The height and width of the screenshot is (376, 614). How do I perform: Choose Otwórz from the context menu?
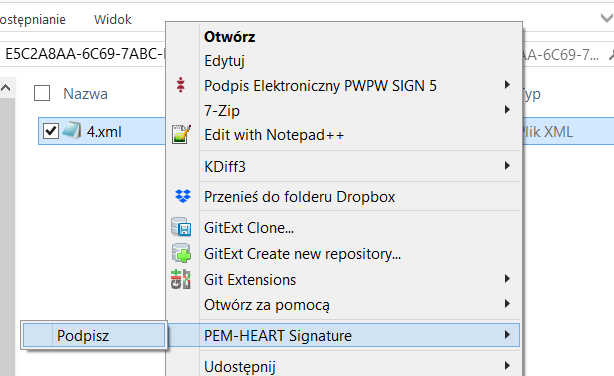click(x=229, y=37)
